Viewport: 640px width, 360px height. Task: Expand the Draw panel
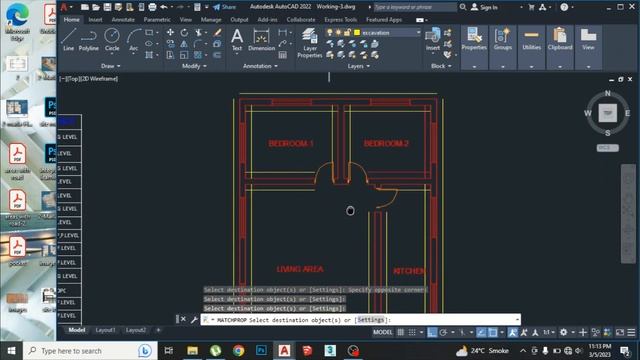coord(110,66)
